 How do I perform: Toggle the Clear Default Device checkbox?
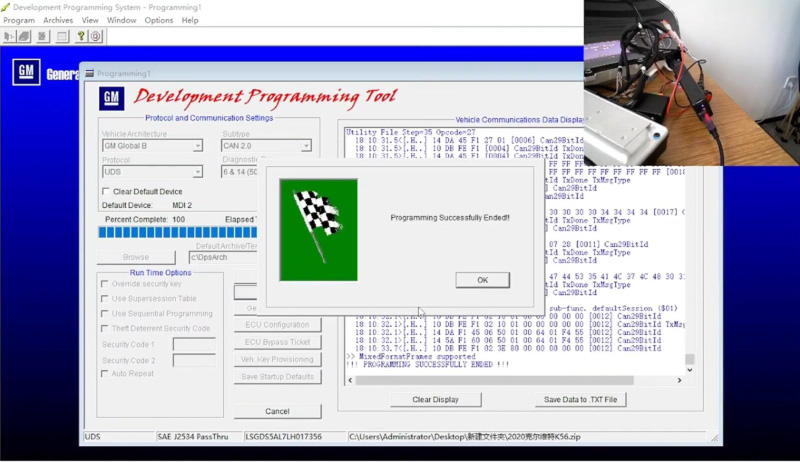106,191
